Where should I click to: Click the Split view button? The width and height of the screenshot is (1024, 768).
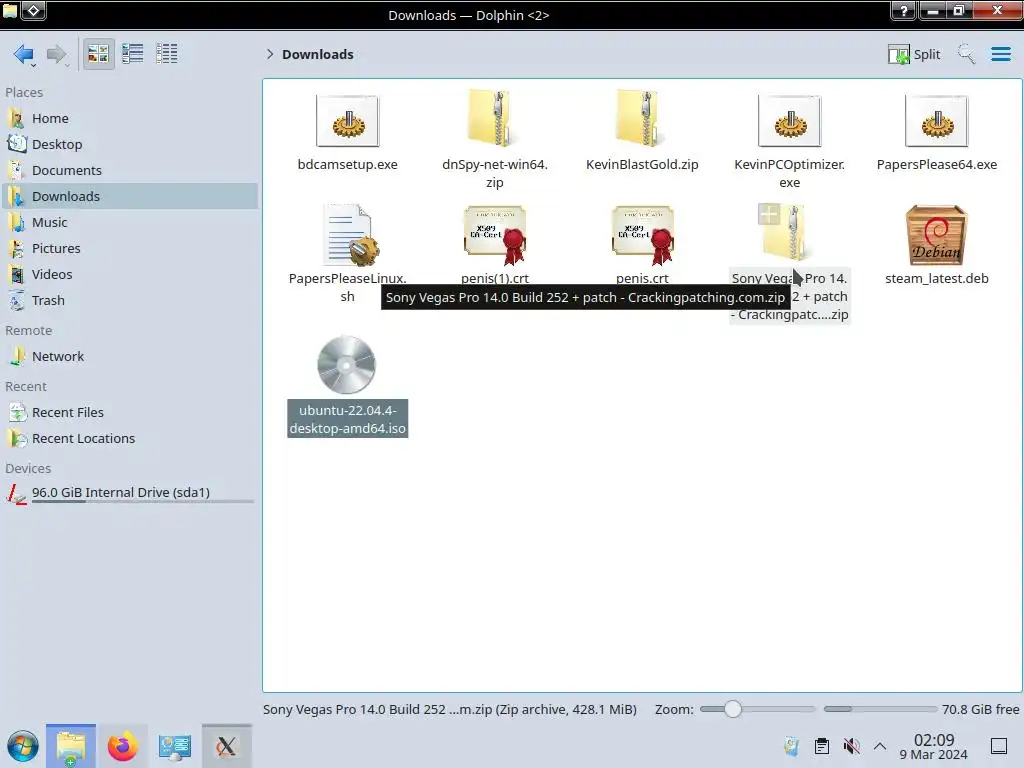click(914, 54)
